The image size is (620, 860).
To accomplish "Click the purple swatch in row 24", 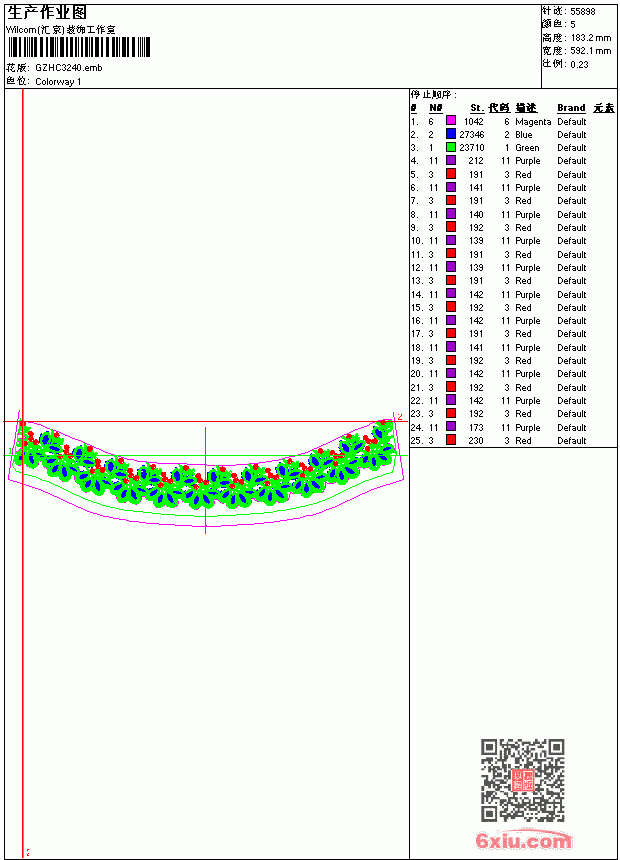I will [450, 427].
